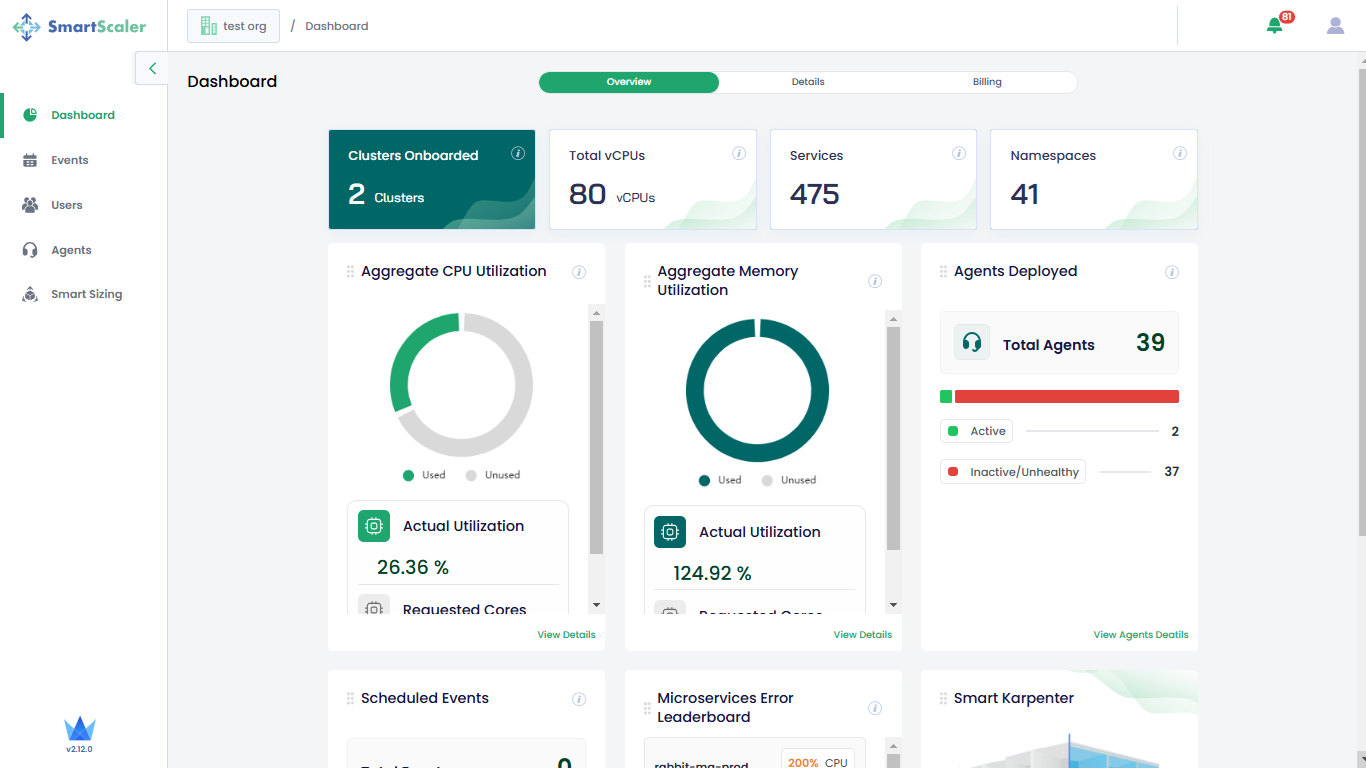Click info icon on Total vCPUs card
Screen dimensions: 1366x768
click(x=739, y=153)
